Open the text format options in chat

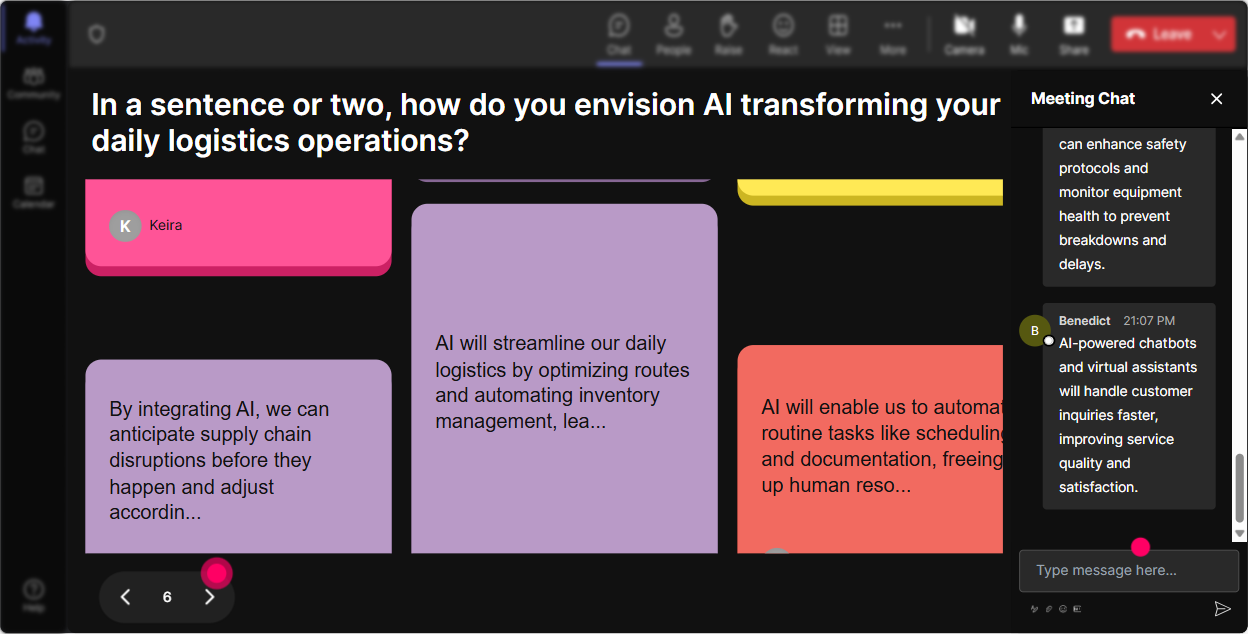(1035, 608)
